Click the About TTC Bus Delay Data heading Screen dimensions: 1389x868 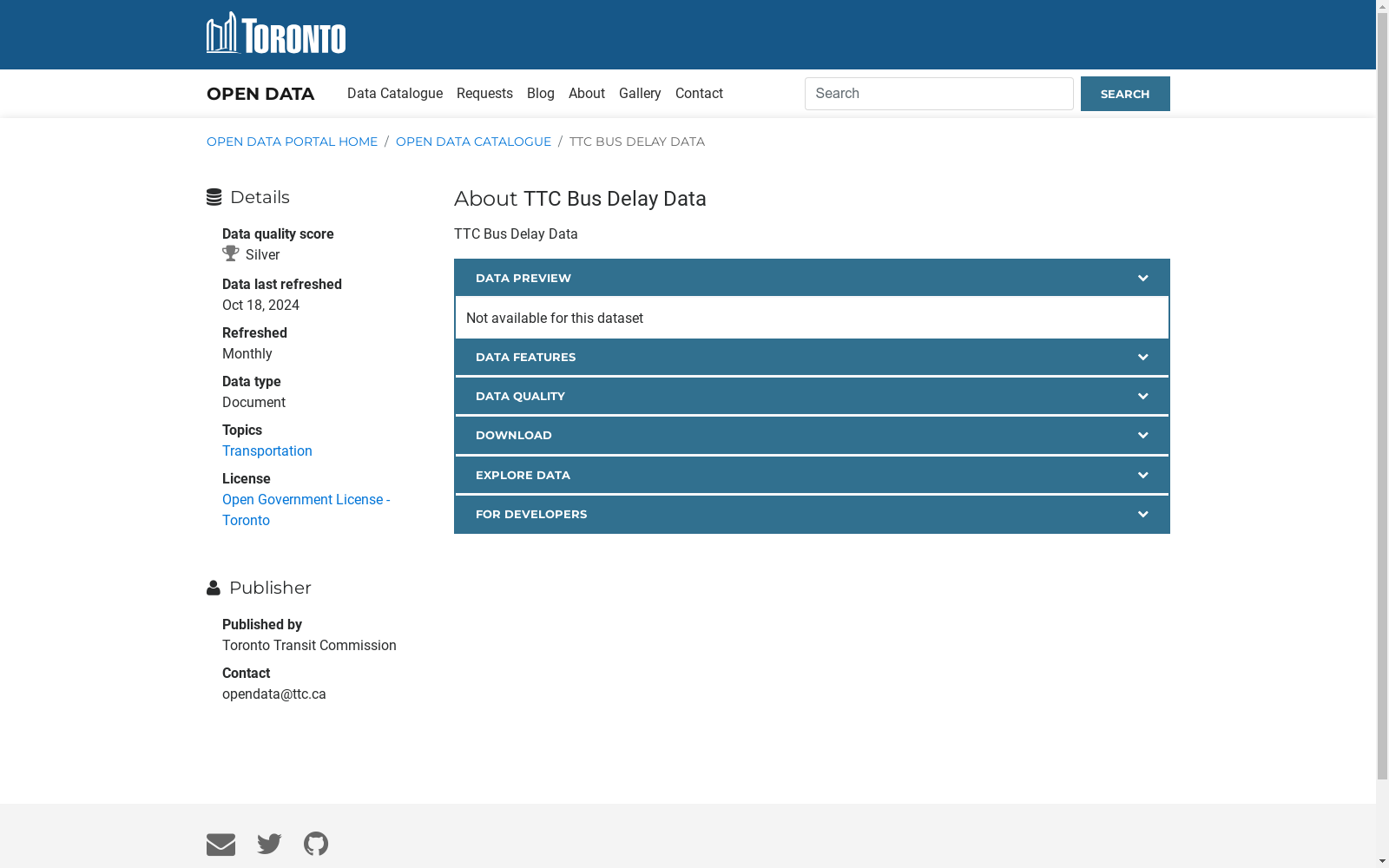pyautogui.click(x=580, y=199)
